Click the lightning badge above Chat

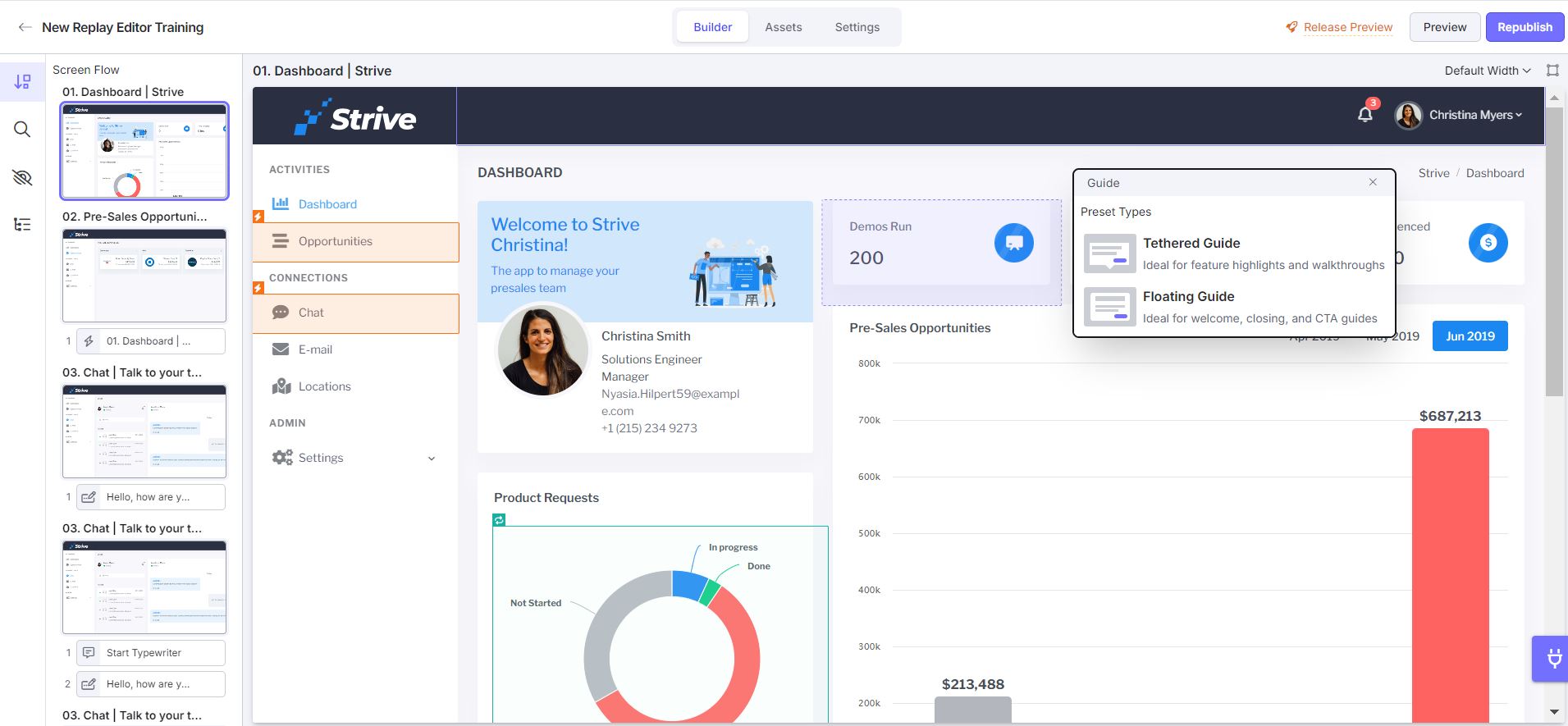click(258, 288)
